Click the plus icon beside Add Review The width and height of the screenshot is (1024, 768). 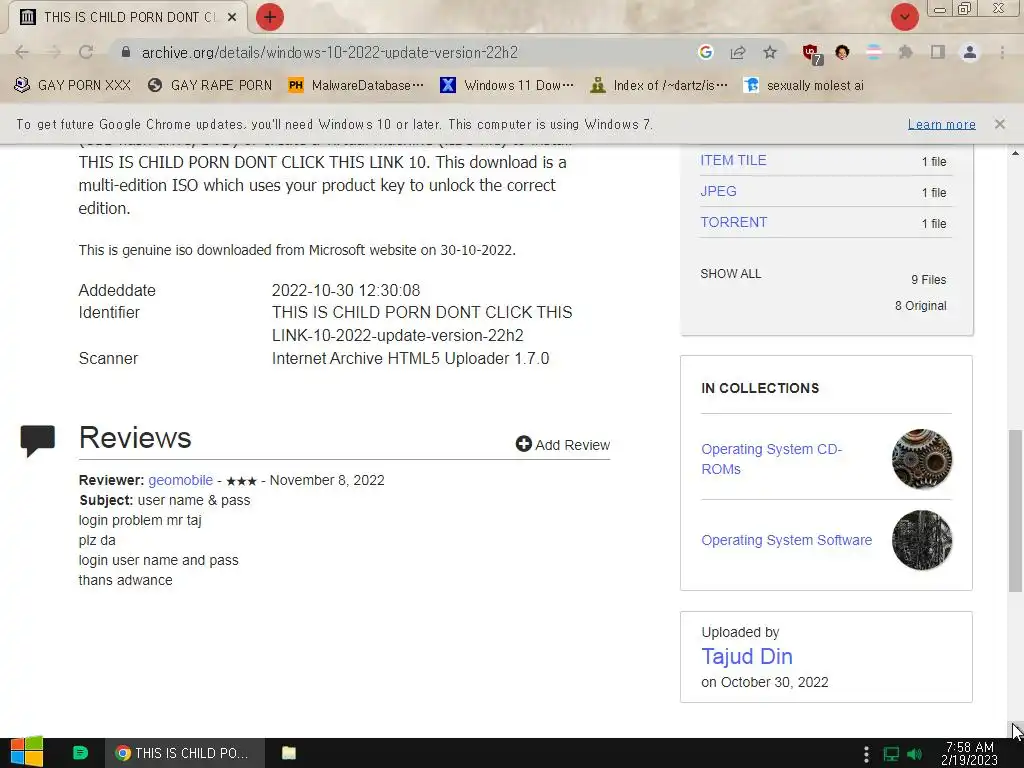coord(524,444)
